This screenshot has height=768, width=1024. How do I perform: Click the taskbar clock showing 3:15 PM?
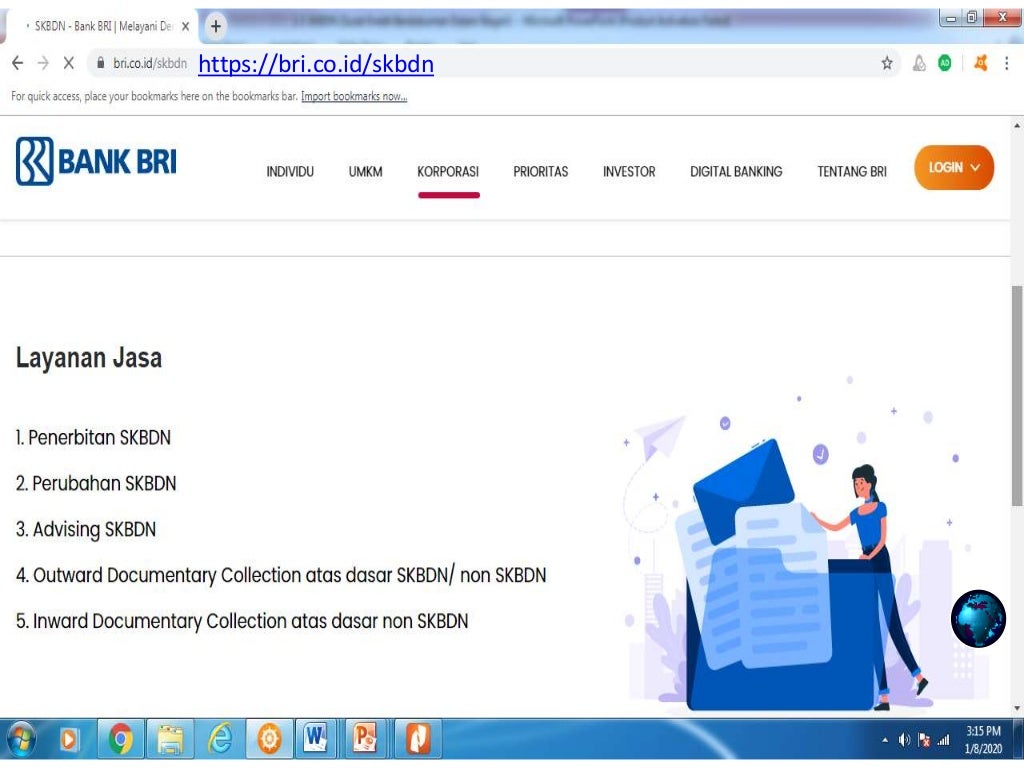click(984, 740)
